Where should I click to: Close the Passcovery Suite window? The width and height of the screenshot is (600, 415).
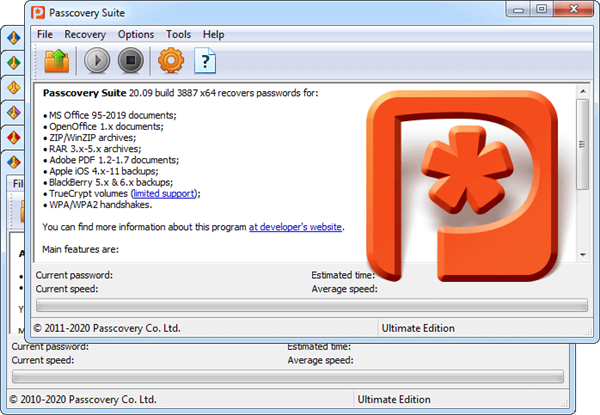point(573,10)
